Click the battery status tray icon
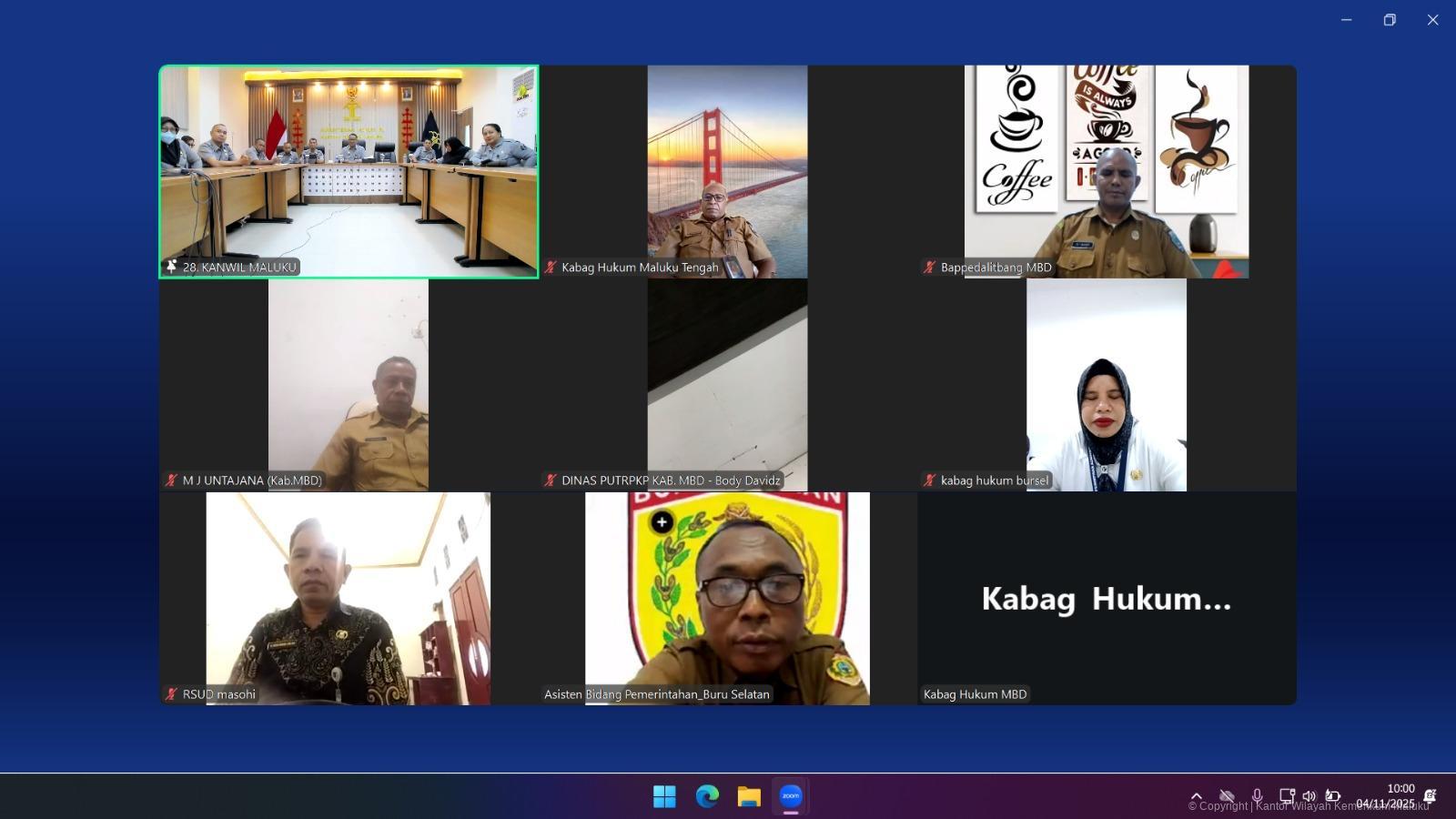 pos(1332,796)
